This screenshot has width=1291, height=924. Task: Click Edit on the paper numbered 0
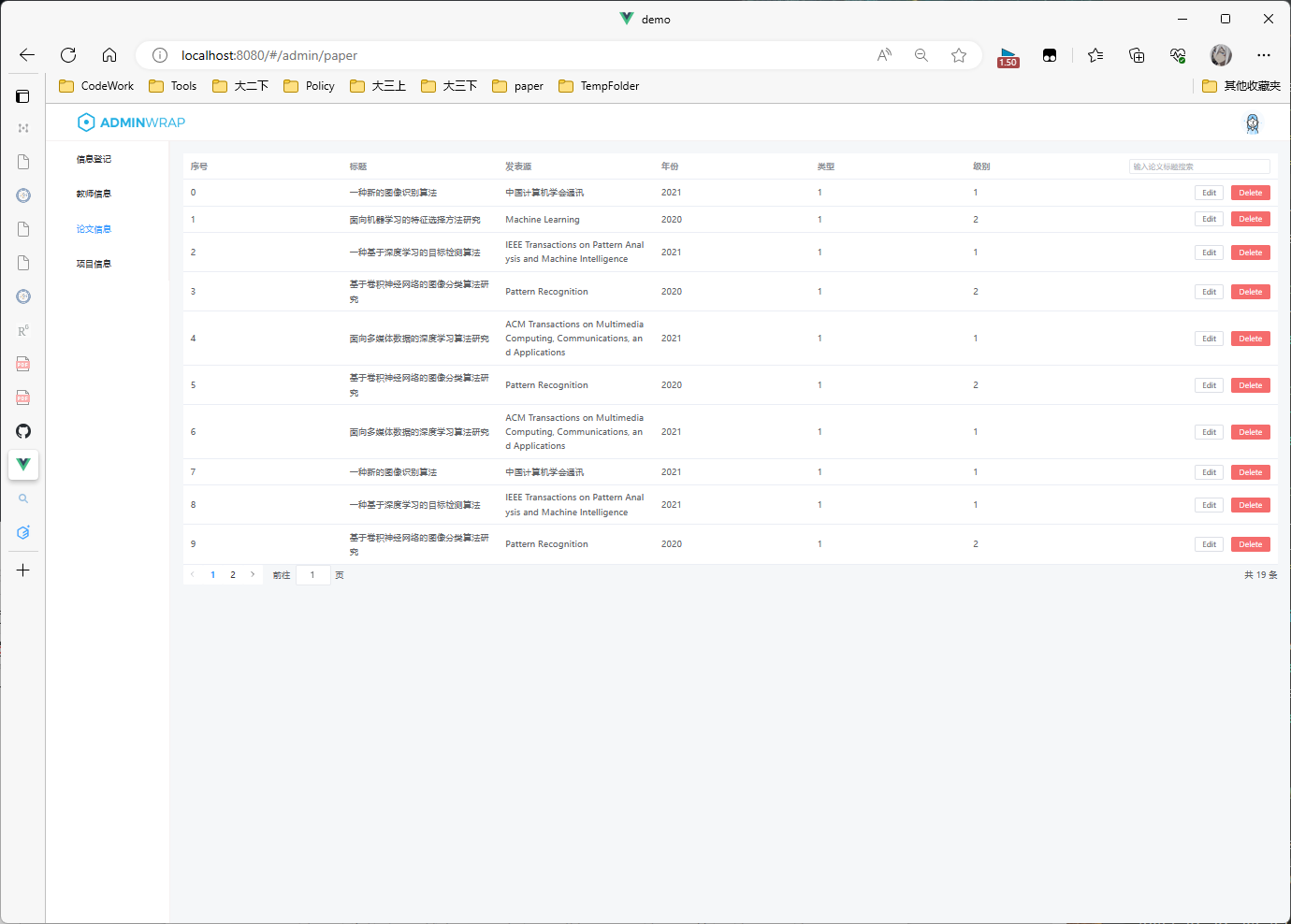pyautogui.click(x=1209, y=192)
